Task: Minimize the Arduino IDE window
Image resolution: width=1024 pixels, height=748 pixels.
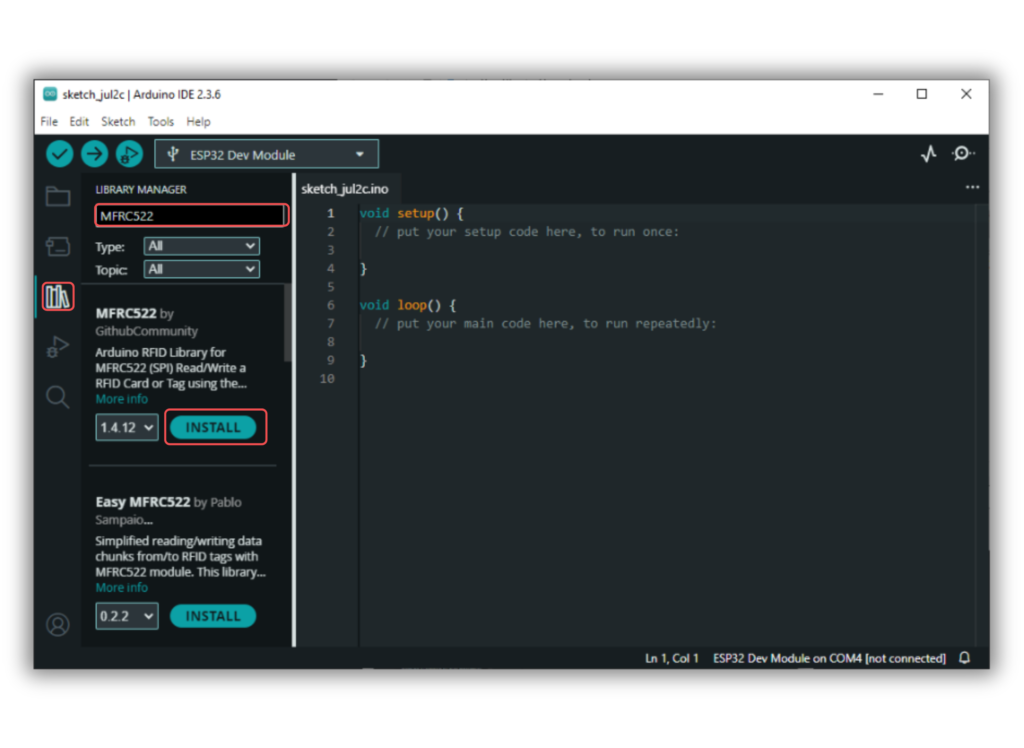Action: pyautogui.click(x=878, y=94)
